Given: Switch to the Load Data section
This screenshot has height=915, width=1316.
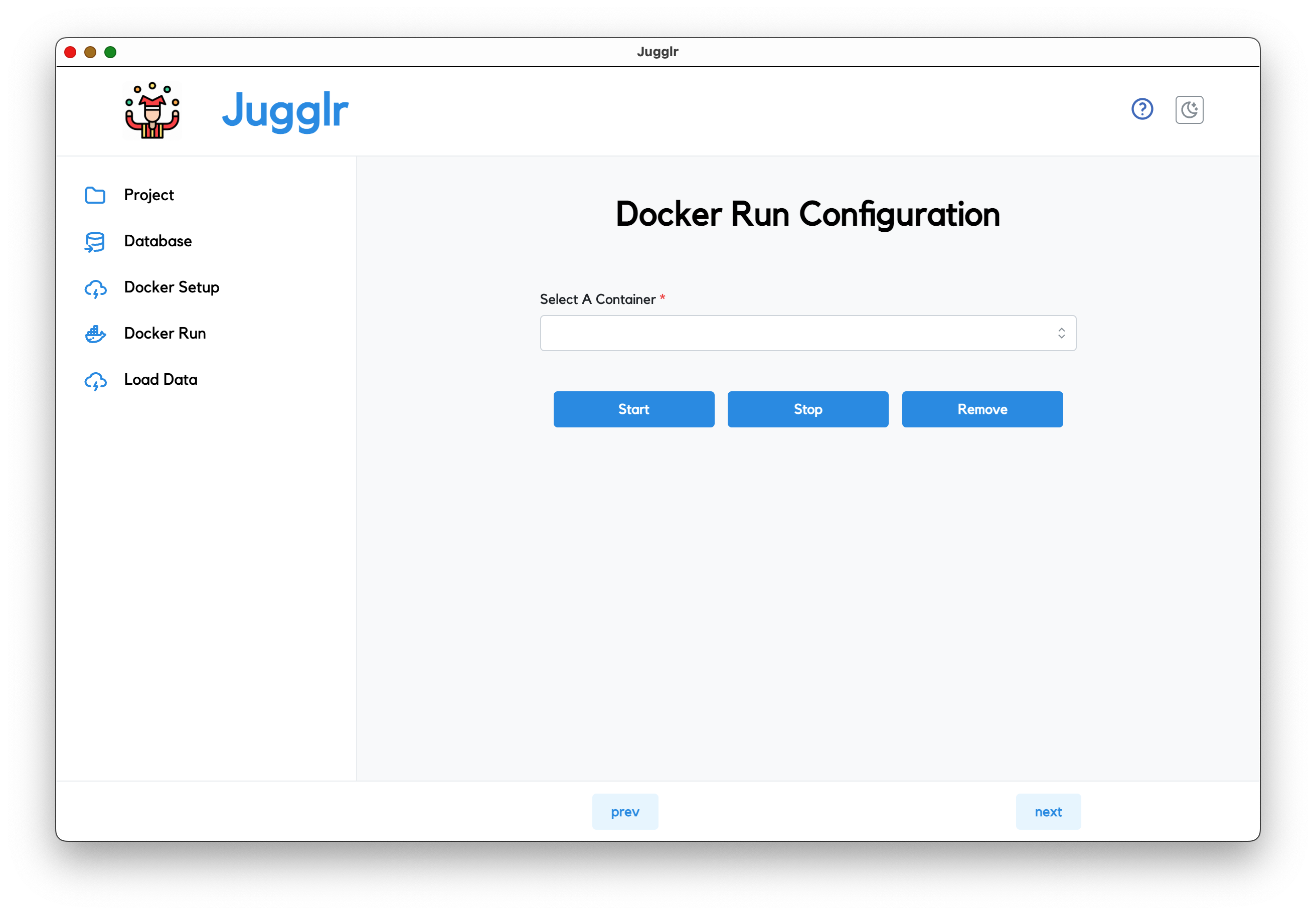Looking at the screenshot, I should coord(160,380).
